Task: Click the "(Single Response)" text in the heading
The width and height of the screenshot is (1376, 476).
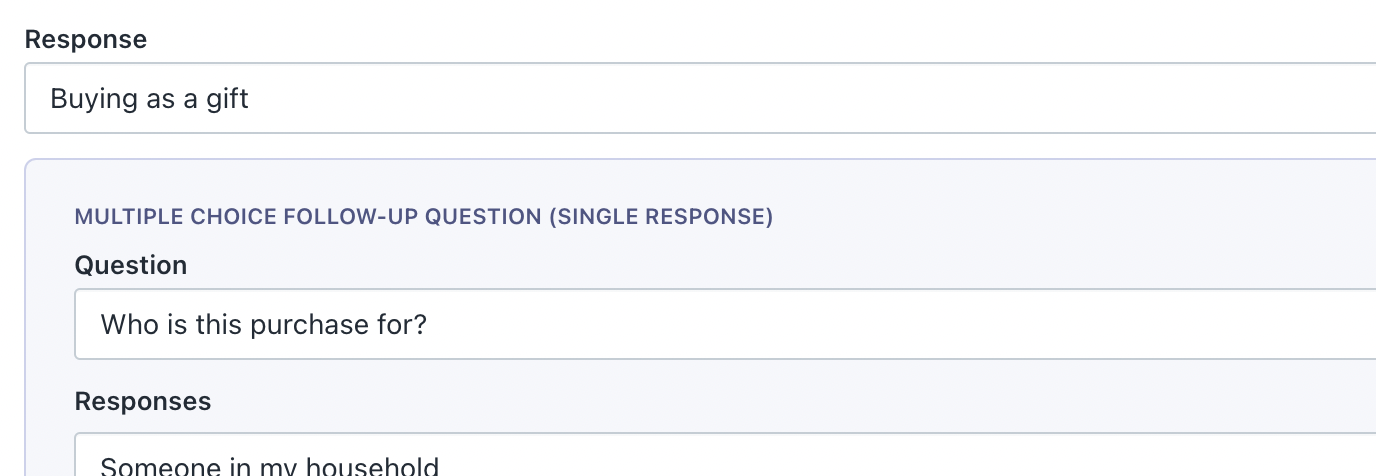Action: (661, 217)
